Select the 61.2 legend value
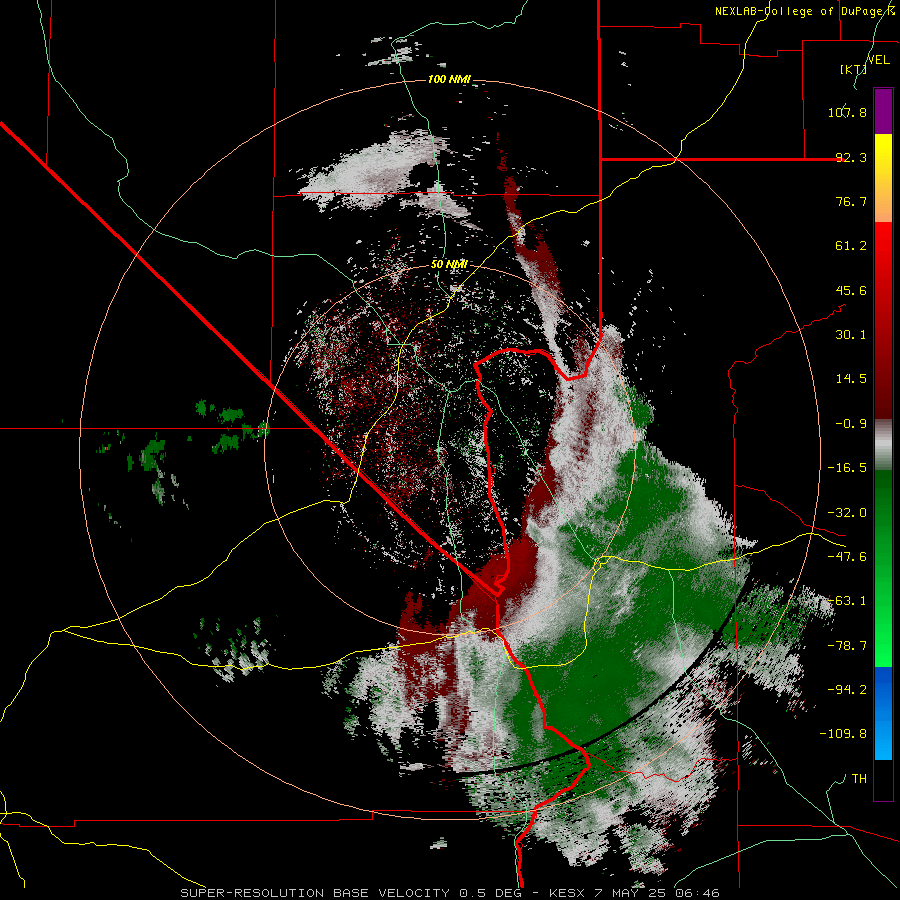The image size is (900, 900). click(851, 246)
